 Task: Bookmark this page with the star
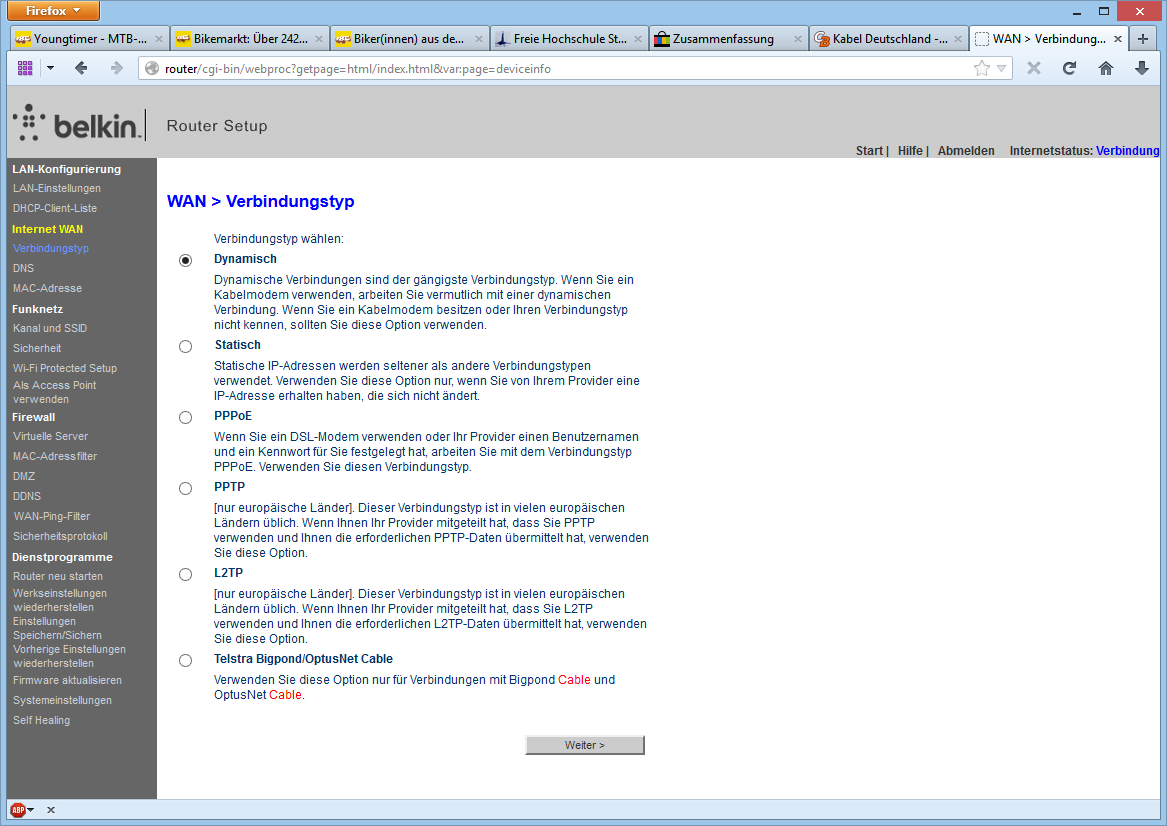982,68
